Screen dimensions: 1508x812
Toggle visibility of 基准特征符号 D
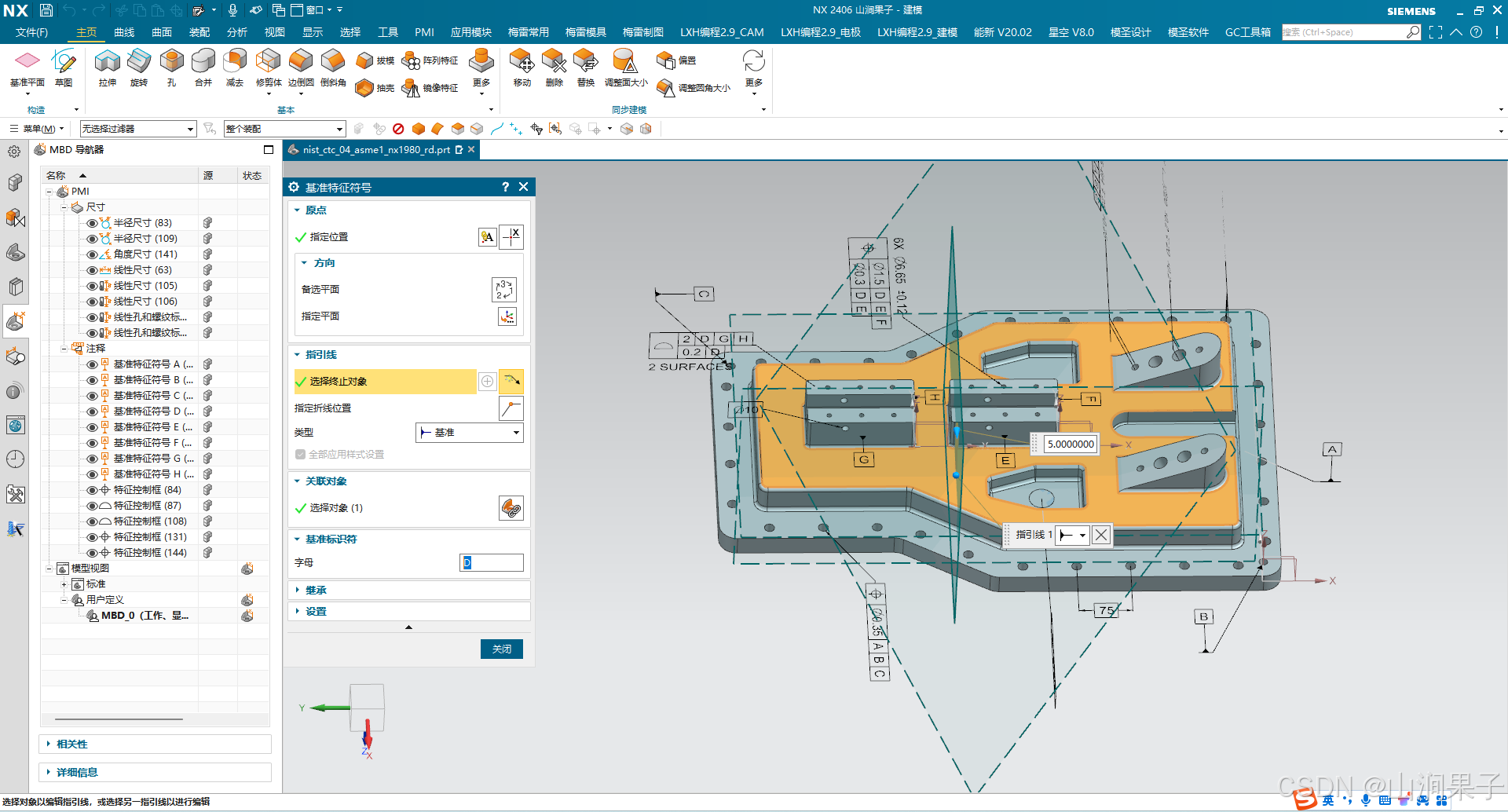tap(92, 411)
